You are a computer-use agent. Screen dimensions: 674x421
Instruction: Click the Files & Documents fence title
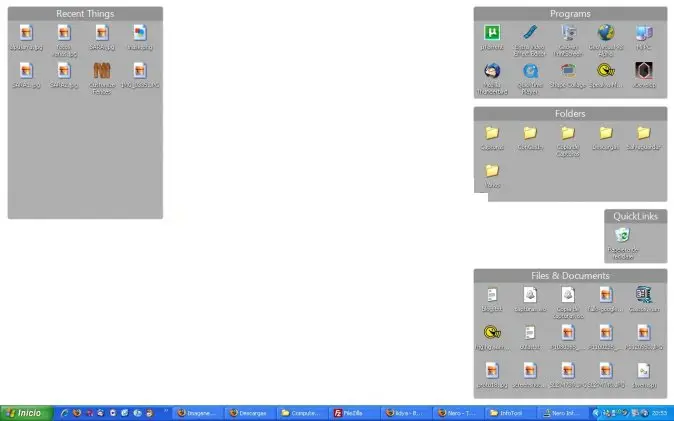570,276
